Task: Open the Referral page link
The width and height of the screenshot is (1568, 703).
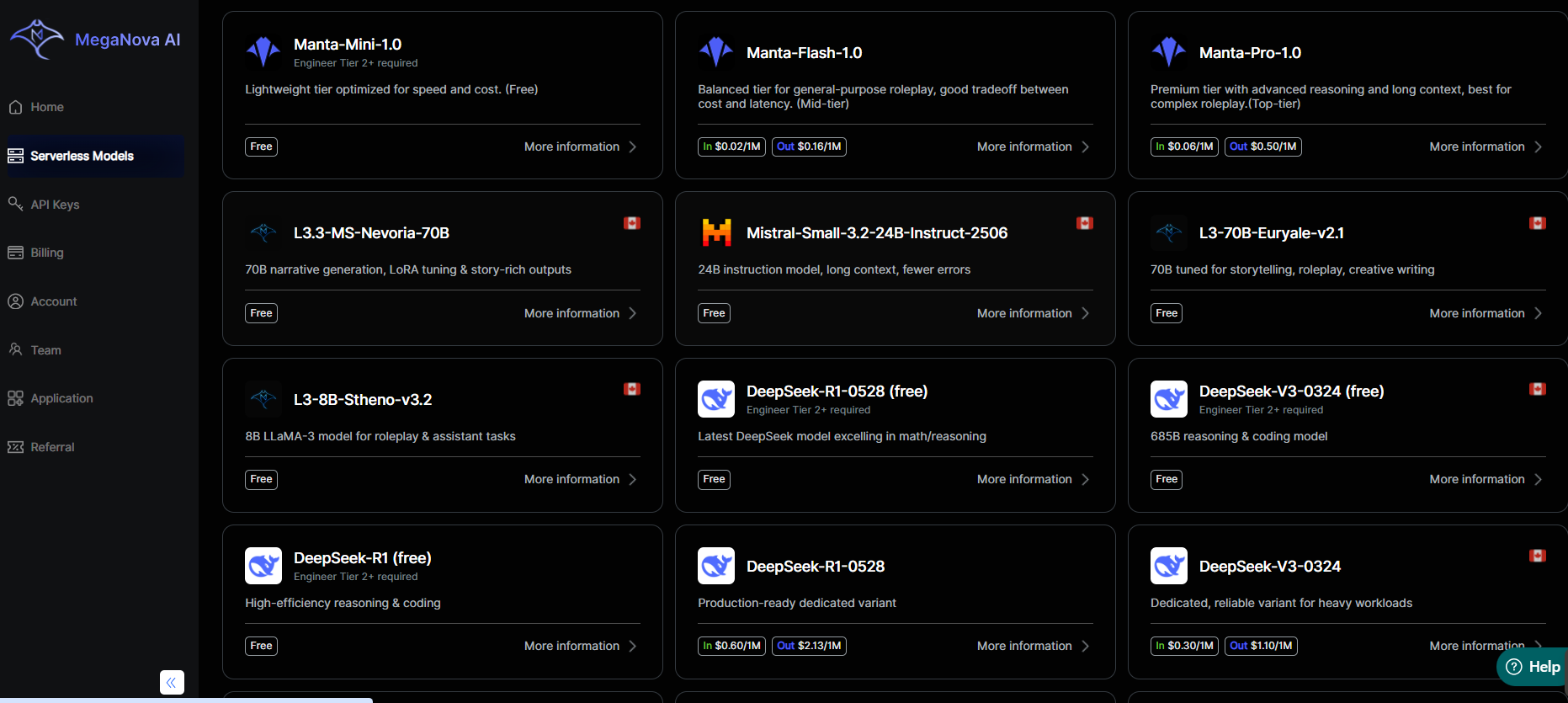Action: (x=52, y=447)
